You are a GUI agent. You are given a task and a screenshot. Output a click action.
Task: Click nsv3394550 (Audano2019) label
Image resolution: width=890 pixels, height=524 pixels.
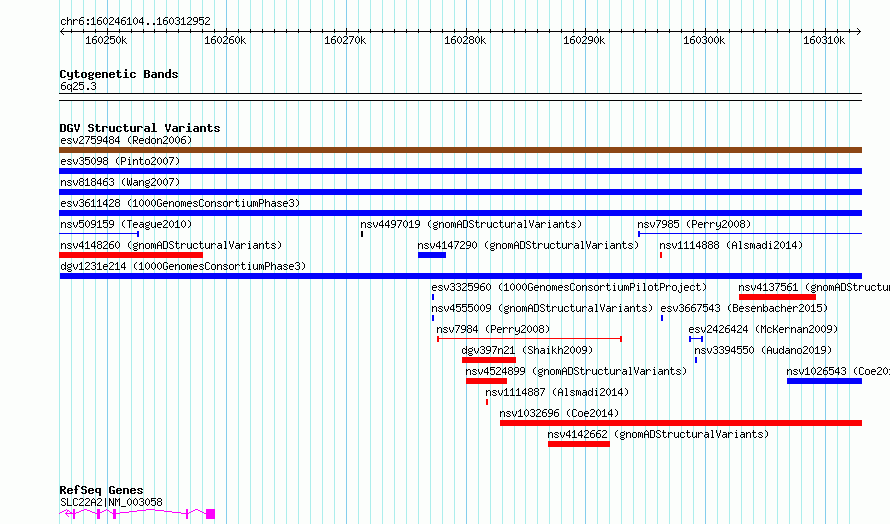(763, 350)
